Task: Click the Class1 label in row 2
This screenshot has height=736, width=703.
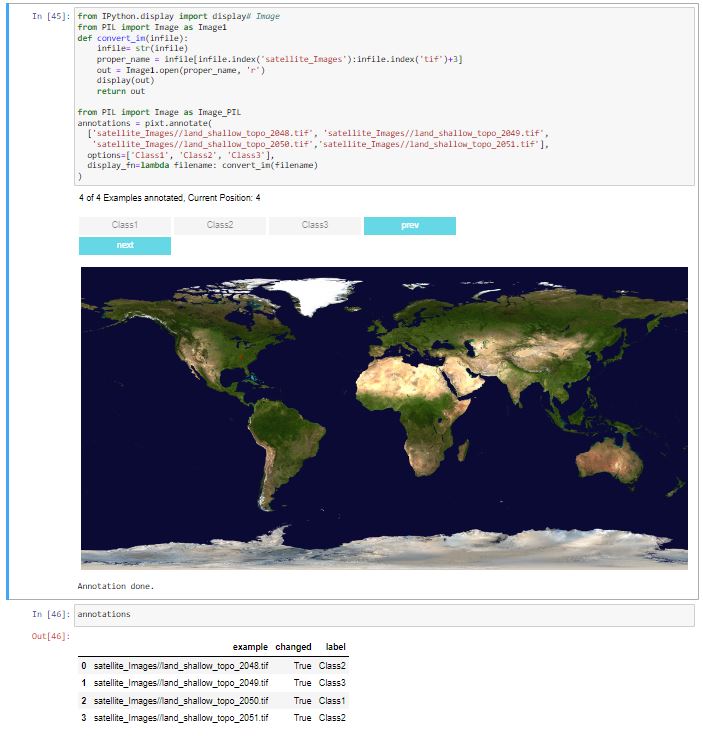Action: [332, 701]
